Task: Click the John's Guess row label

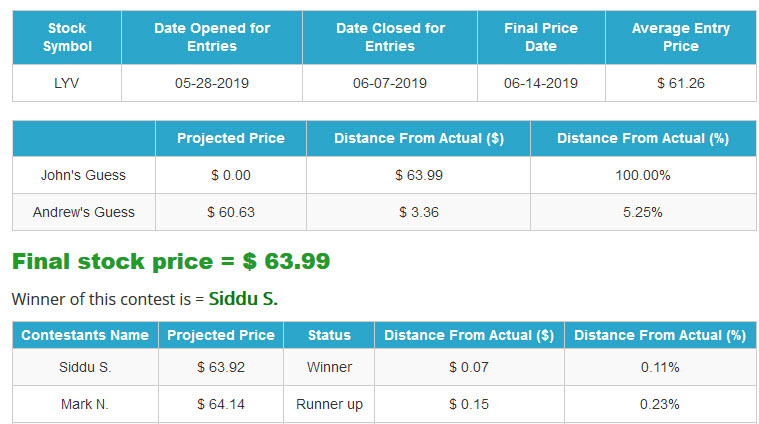Action: pos(84,175)
